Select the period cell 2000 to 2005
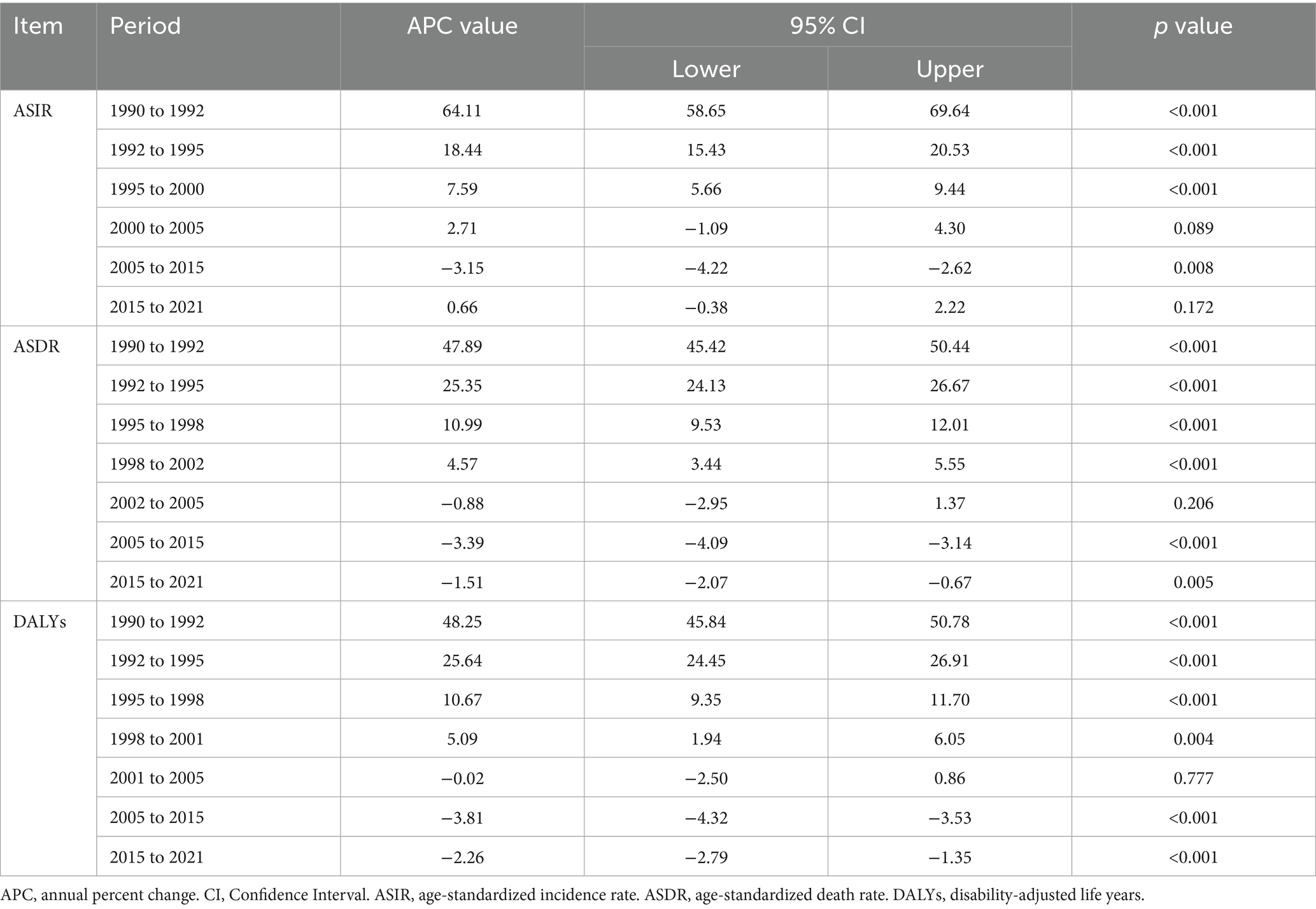1316x909 pixels. click(x=157, y=228)
